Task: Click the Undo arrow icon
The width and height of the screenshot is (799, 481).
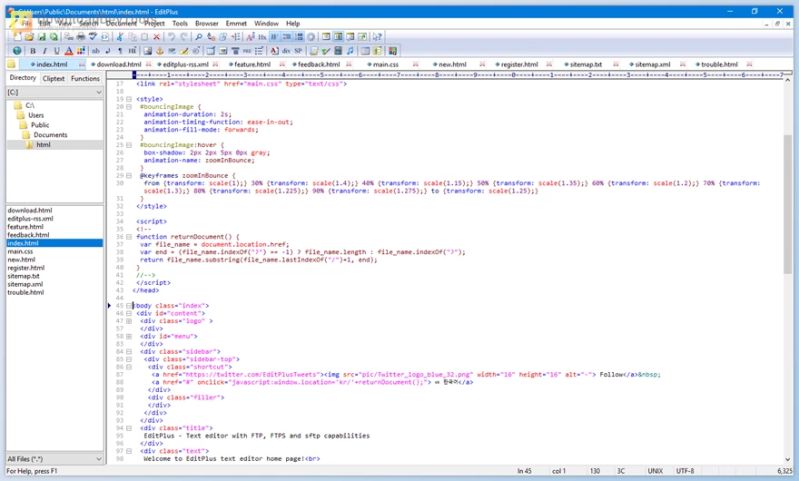Action: 172,37
